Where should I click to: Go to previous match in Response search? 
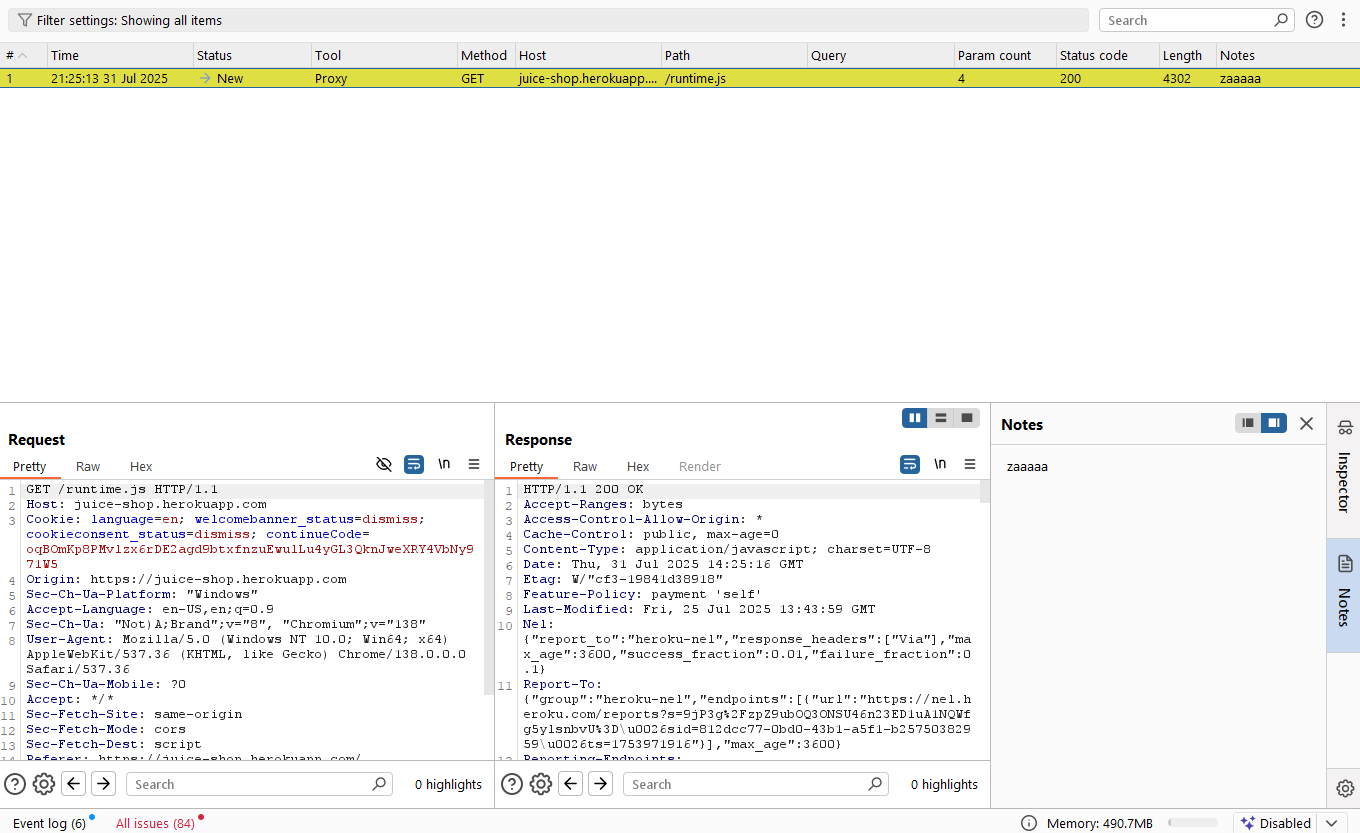(571, 784)
